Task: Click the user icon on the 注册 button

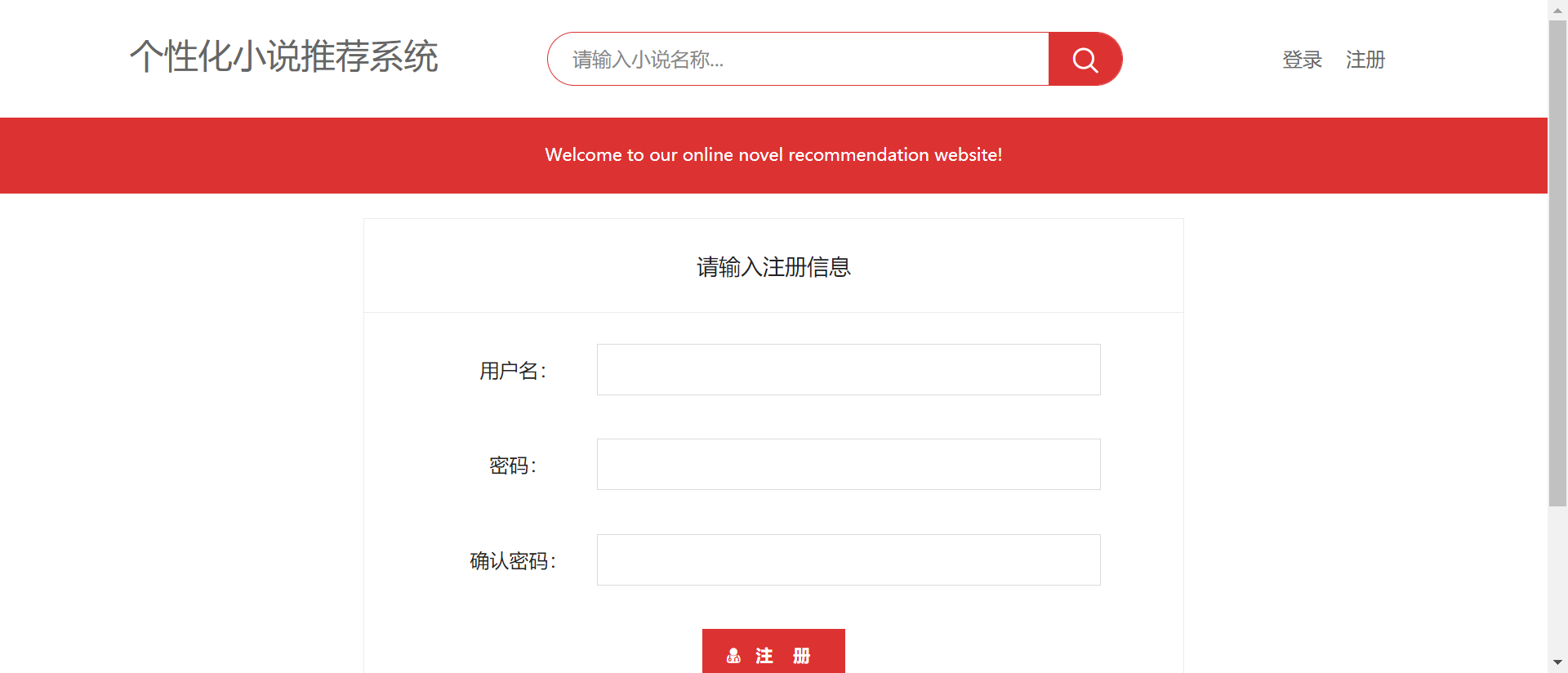Action: point(733,656)
